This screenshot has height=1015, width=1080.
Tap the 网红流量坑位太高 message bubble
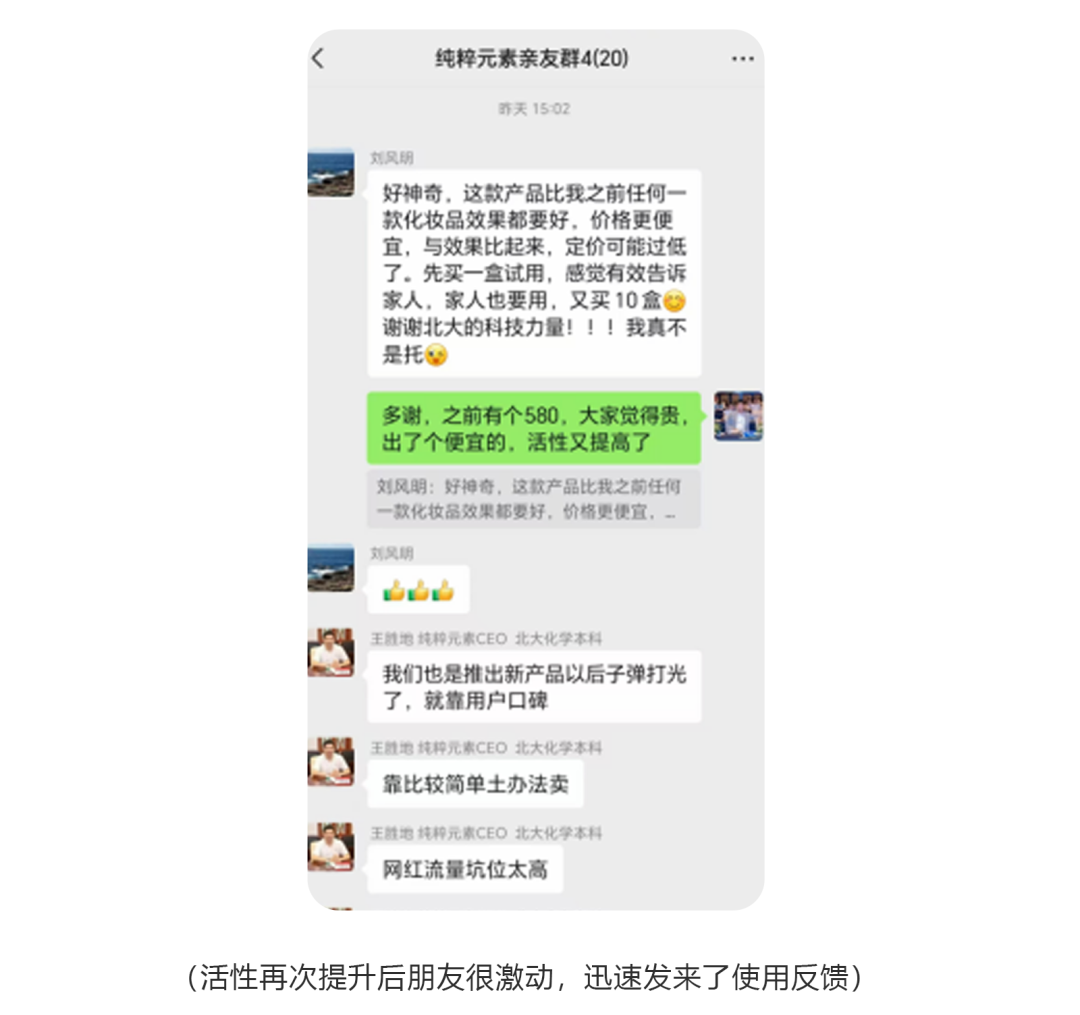click(x=465, y=870)
